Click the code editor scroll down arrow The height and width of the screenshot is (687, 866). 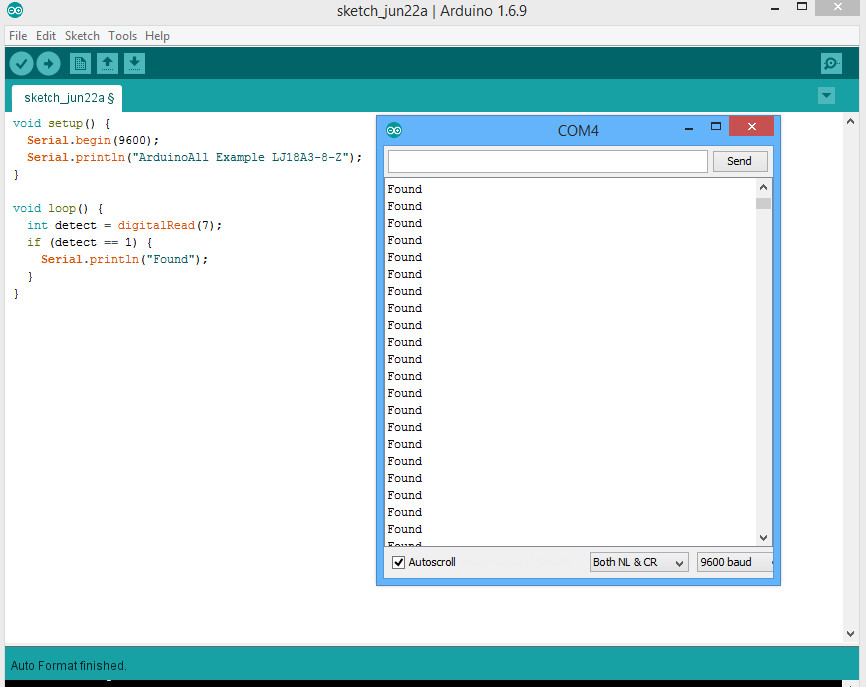click(851, 634)
